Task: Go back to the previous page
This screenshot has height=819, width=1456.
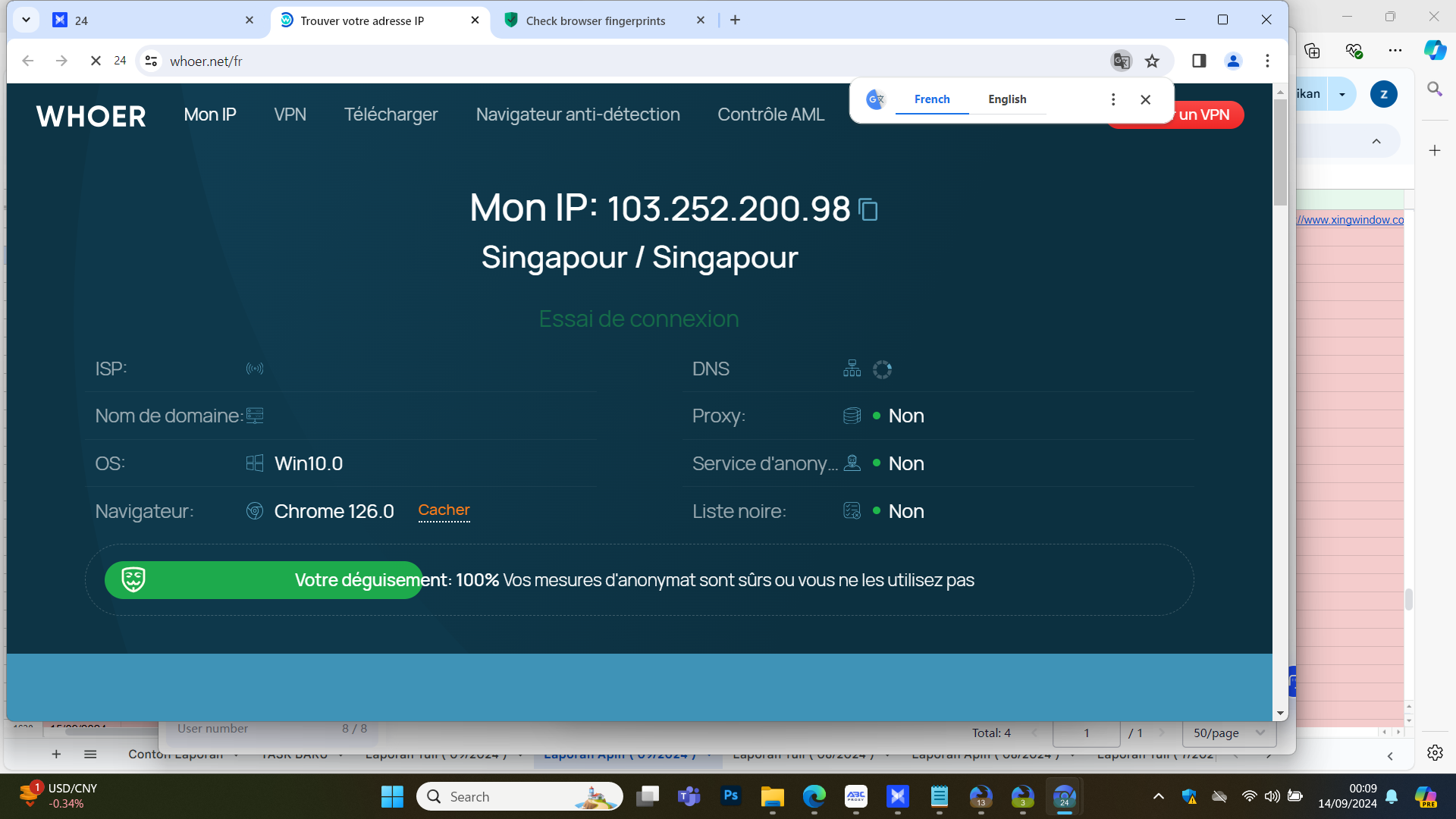Action: point(28,61)
